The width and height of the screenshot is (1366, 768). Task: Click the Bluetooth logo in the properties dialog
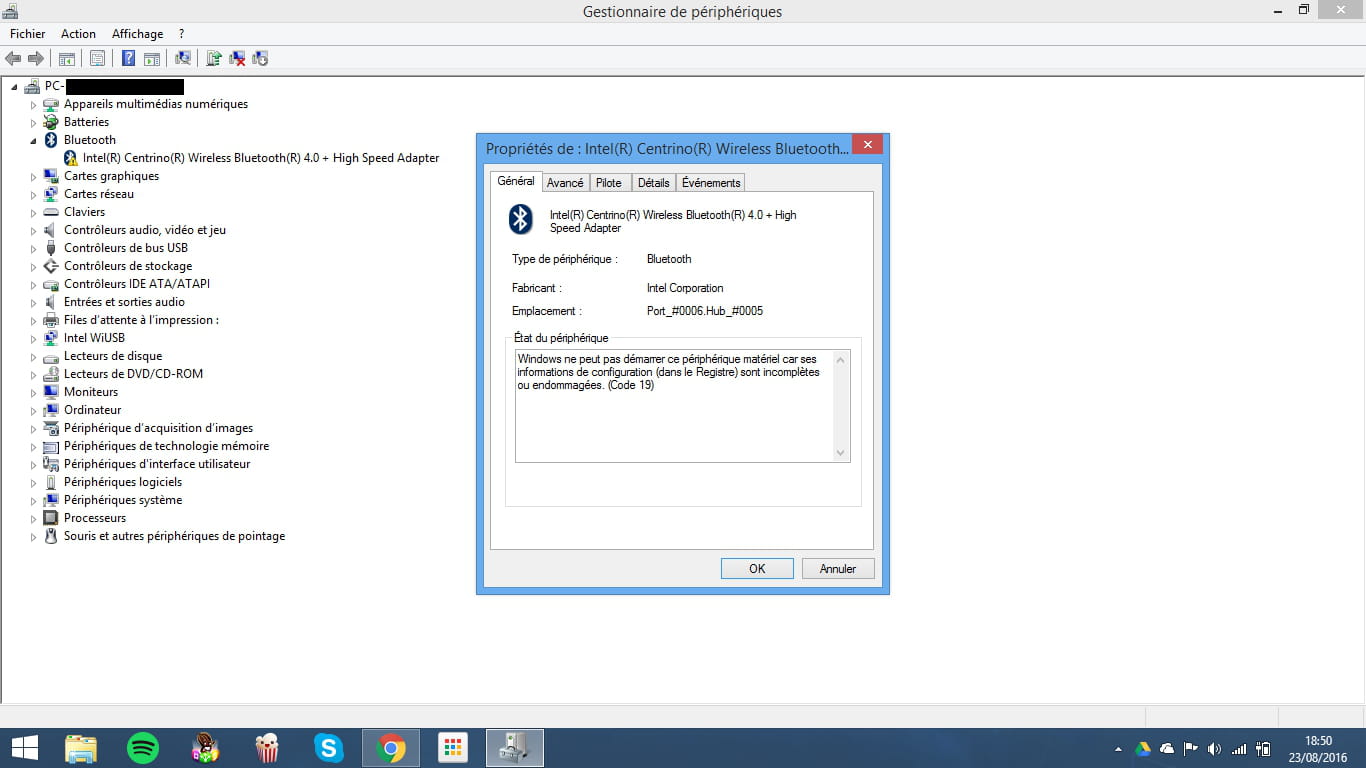(x=521, y=219)
